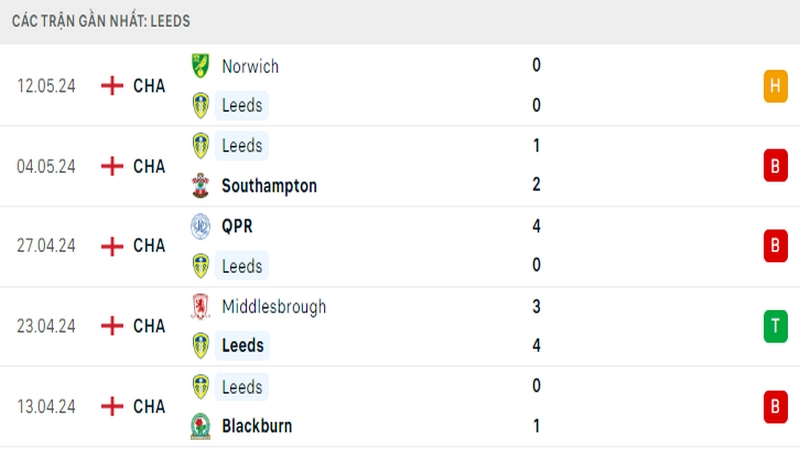Click the QPR club crest icon
Screen dimensions: 800x450
201,226
